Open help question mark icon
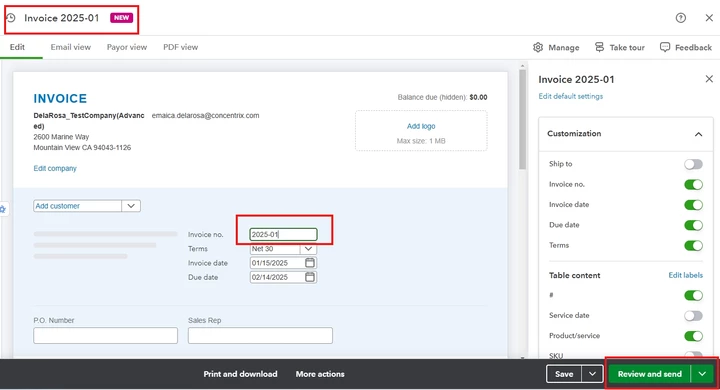Screen dimensions: 720x390 pos(681,18)
